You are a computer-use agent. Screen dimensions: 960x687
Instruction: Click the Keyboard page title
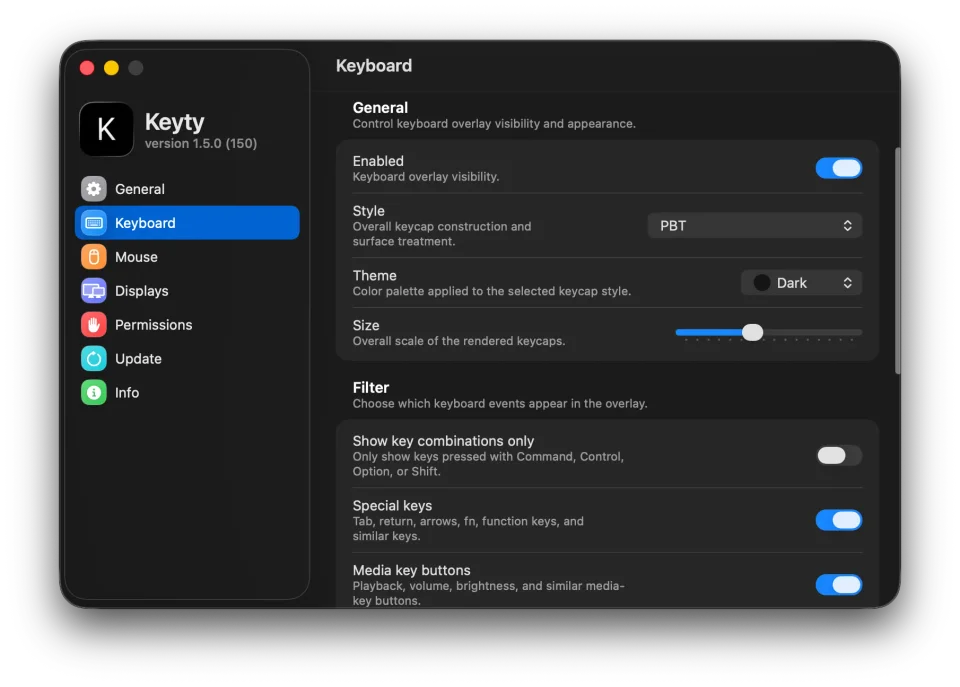point(374,66)
